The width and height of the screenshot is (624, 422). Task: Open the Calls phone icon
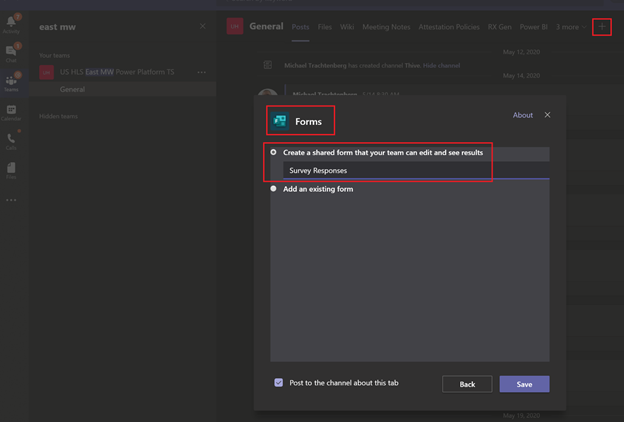coord(11,141)
